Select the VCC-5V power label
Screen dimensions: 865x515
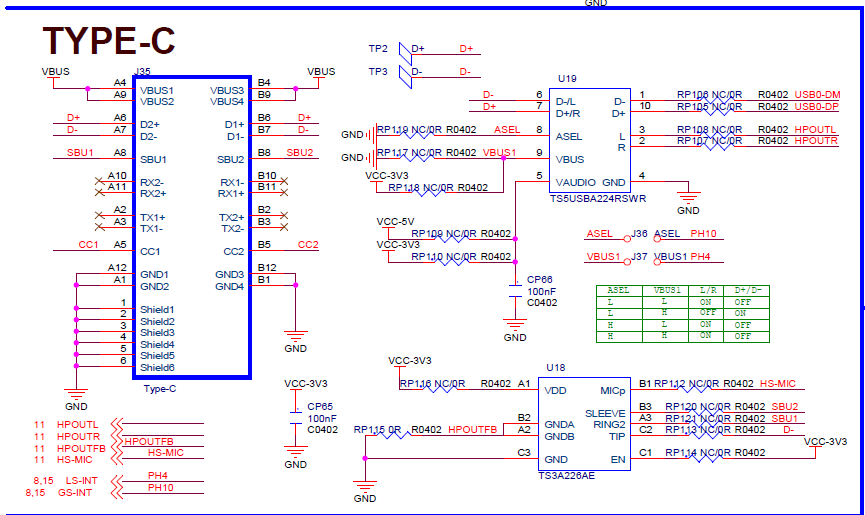tap(395, 221)
